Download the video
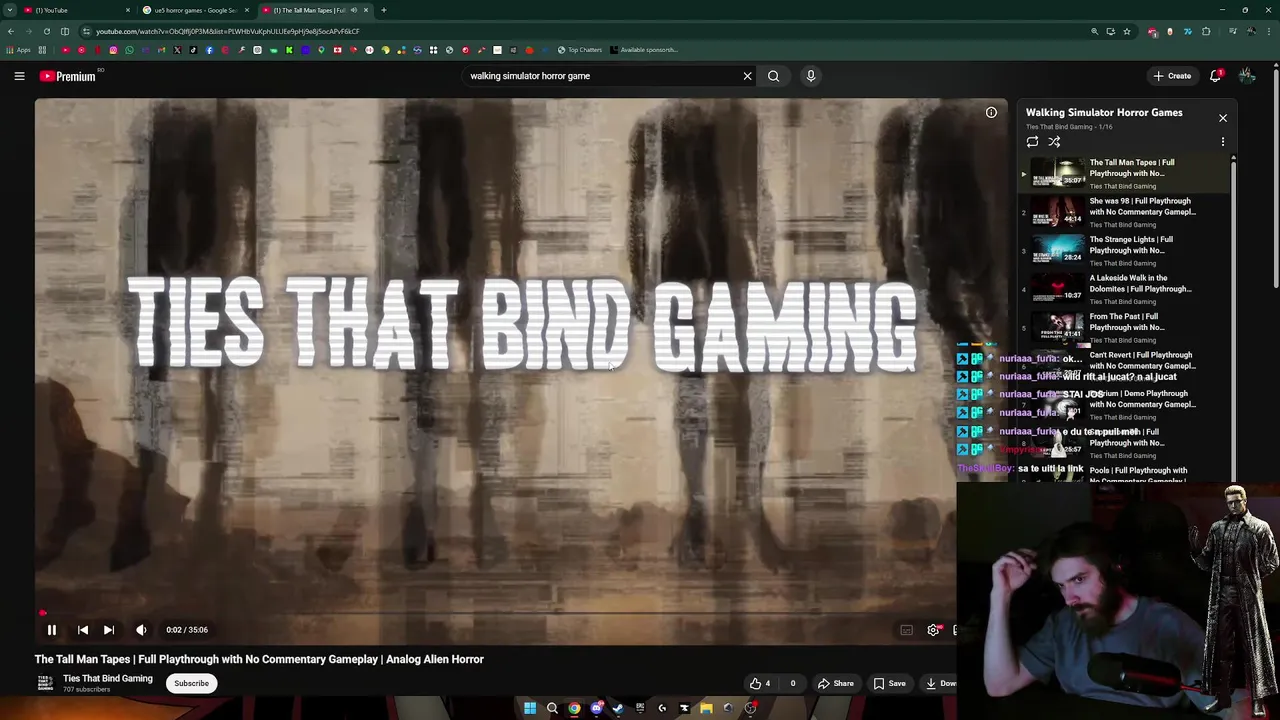Image resolution: width=1280 pixels, height=720 pixels. [940, 684]
